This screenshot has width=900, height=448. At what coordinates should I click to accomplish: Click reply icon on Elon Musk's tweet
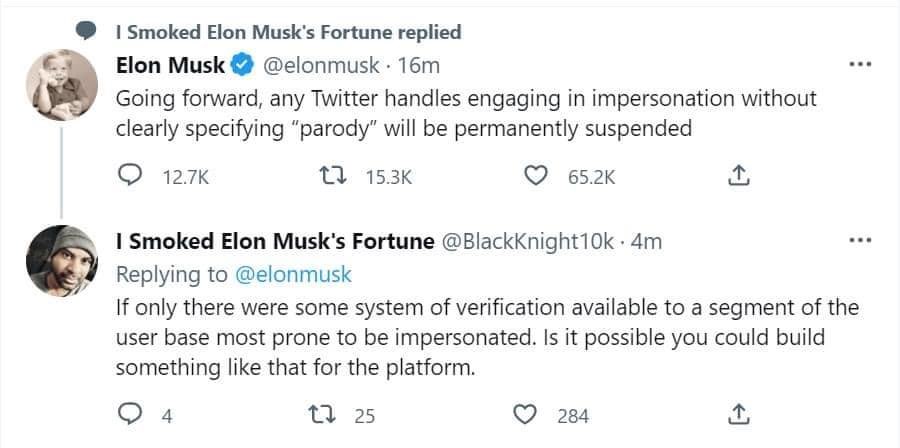pos(131,177)
